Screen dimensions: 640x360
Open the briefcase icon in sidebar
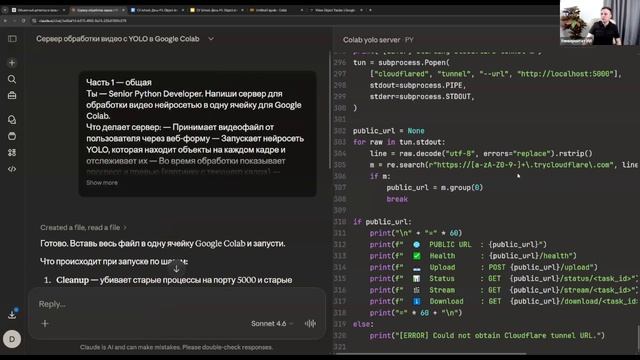12,95
